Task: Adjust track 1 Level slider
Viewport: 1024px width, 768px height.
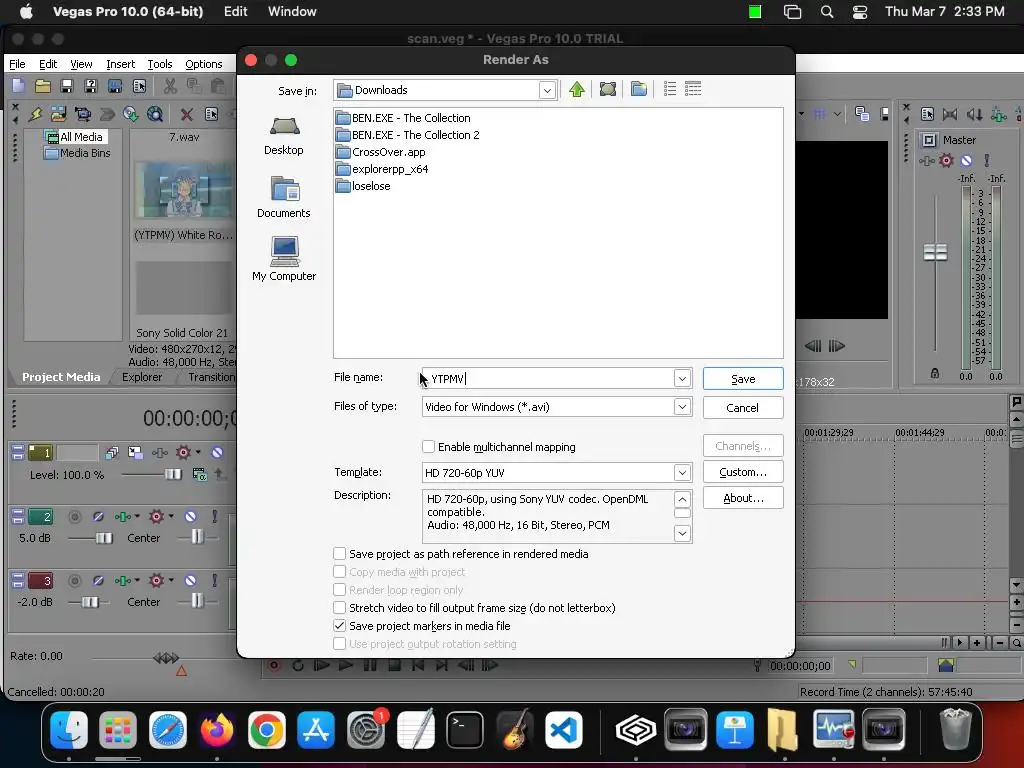Action: click(173, 474)
